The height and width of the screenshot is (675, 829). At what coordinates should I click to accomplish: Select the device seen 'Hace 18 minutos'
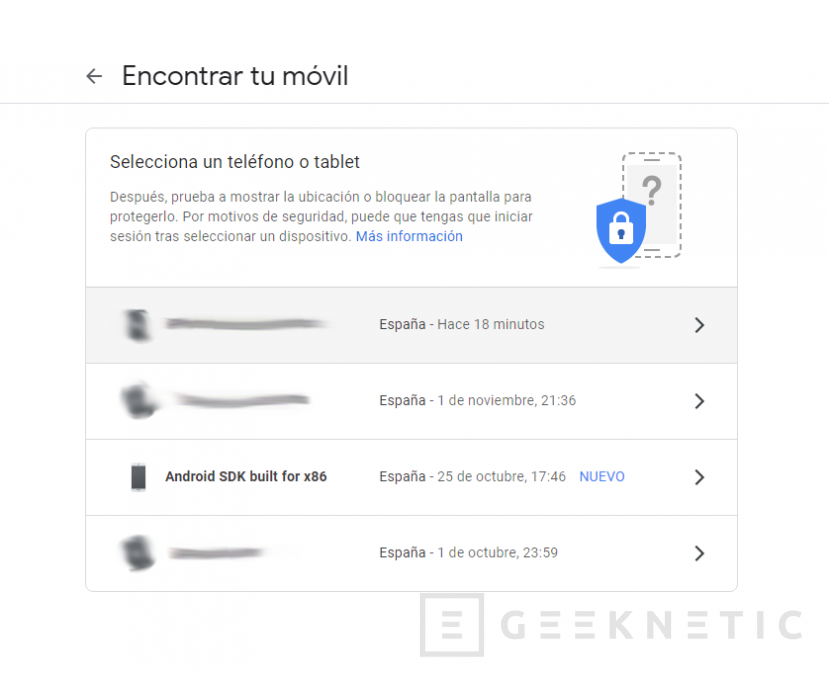pos(411,325)
